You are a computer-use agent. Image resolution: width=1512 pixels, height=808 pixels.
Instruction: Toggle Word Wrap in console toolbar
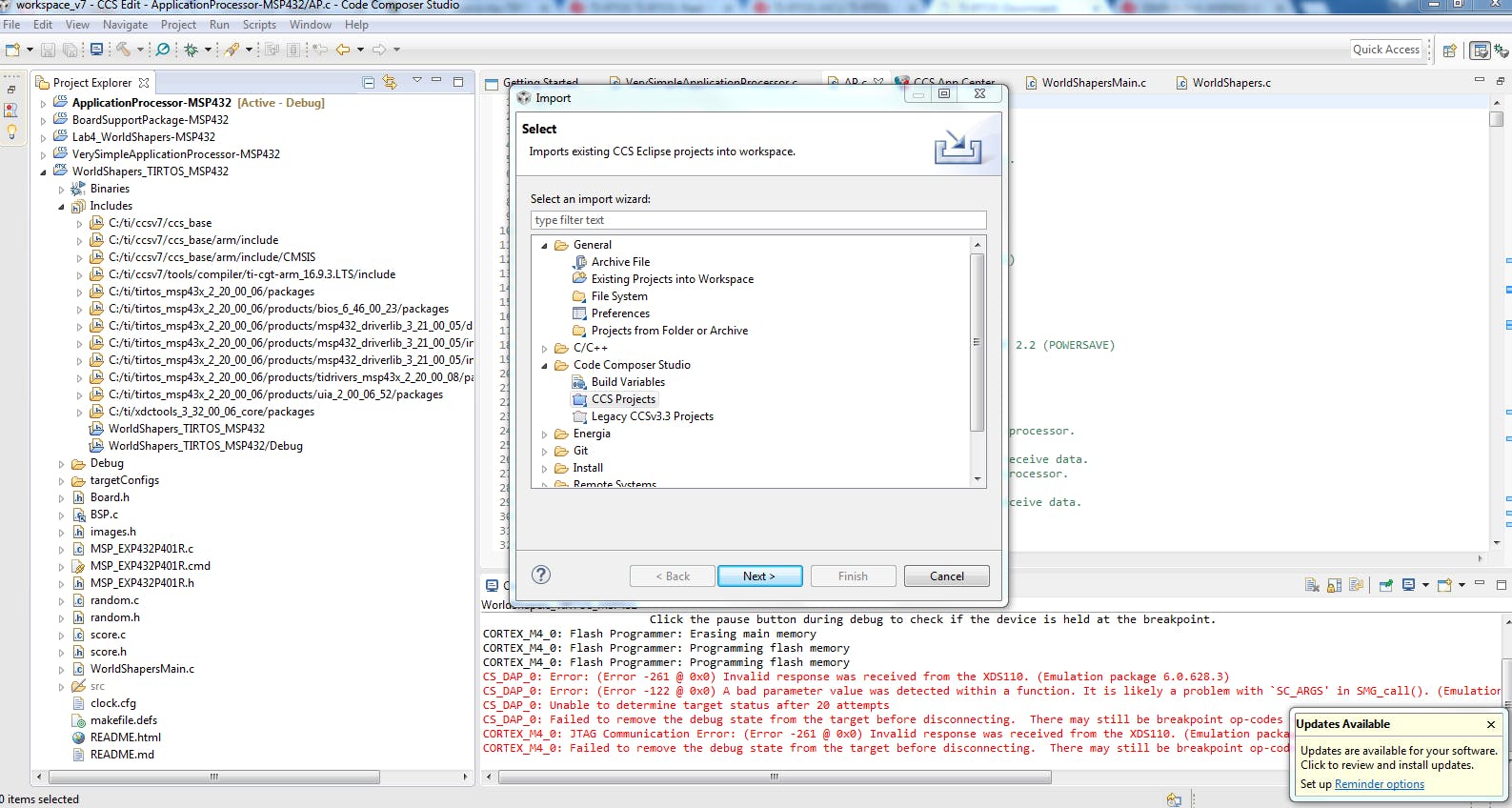click(x=1356, y=585)
